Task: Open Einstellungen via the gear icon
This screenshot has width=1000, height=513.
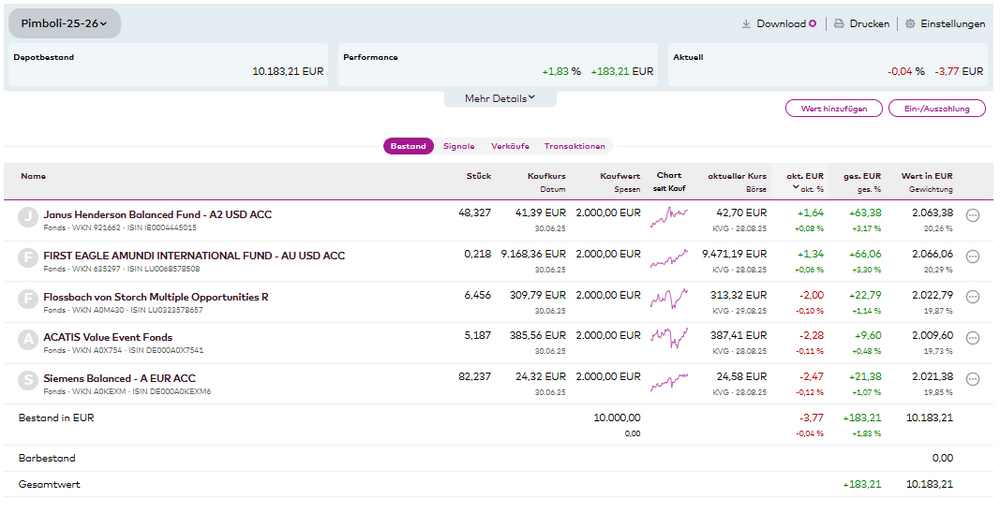Action: [910, 24]
